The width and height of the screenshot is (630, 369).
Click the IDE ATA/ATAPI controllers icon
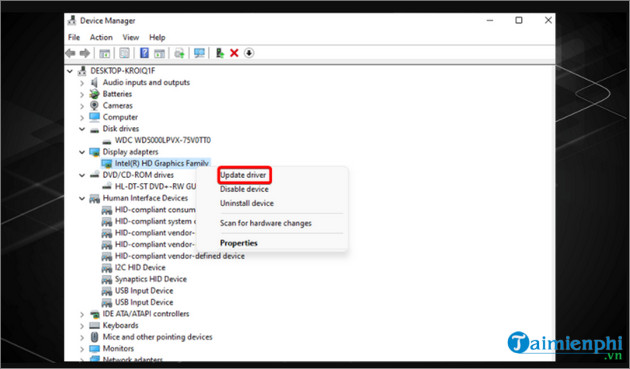coord(94,314)
